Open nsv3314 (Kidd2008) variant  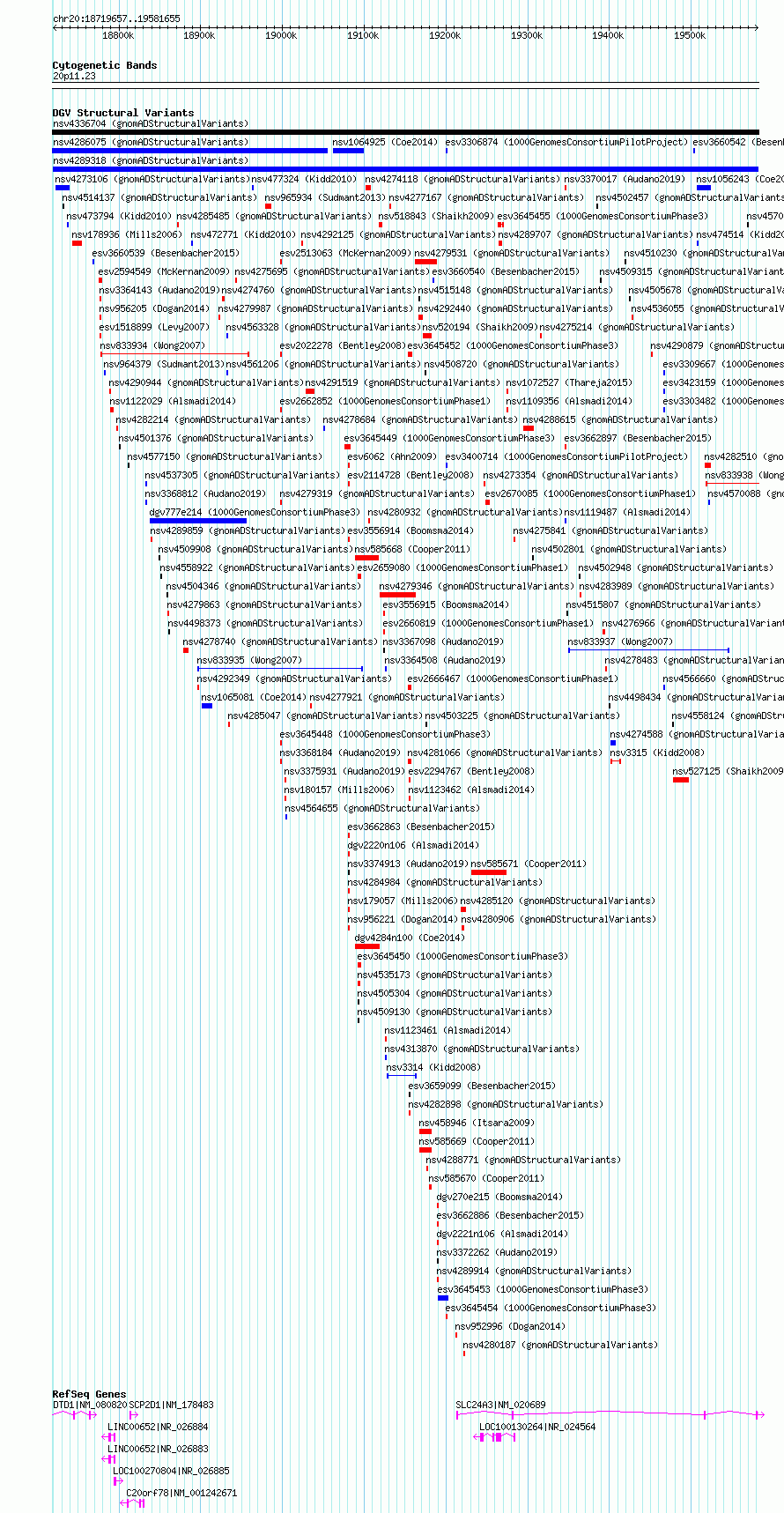coord(434,1067)
